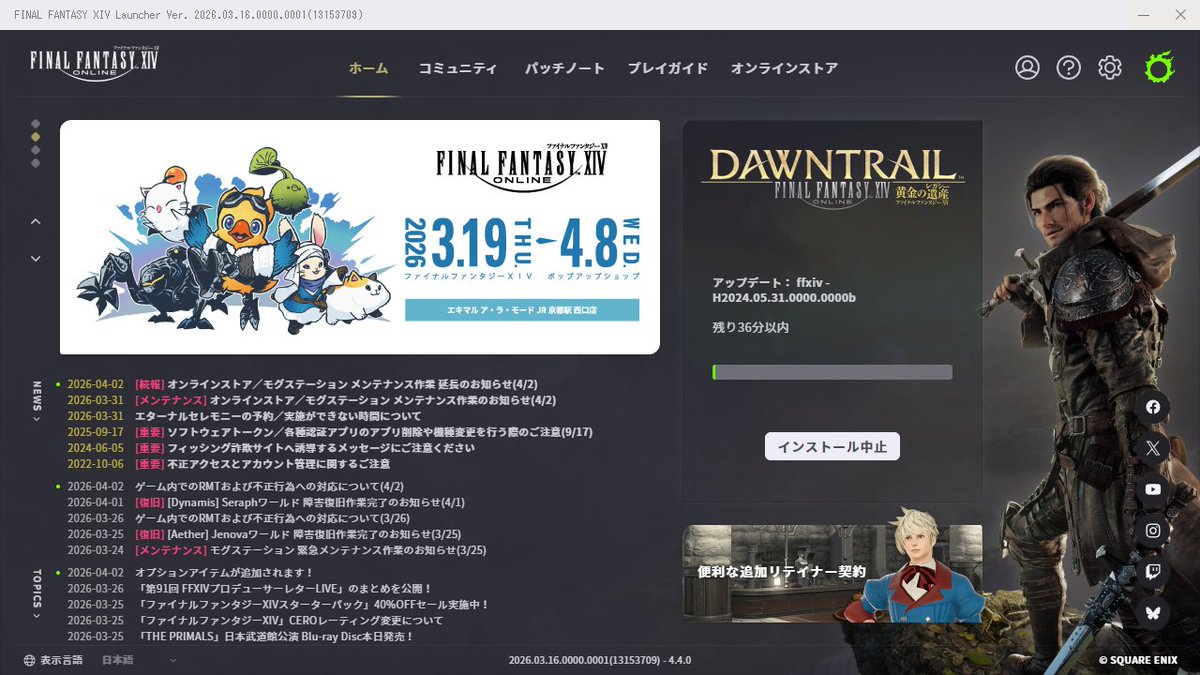1200x675 pixels.
Task: Open エターナルセレモニーの予約 news item
Action: pyautogui.click(x=278, y=416)
